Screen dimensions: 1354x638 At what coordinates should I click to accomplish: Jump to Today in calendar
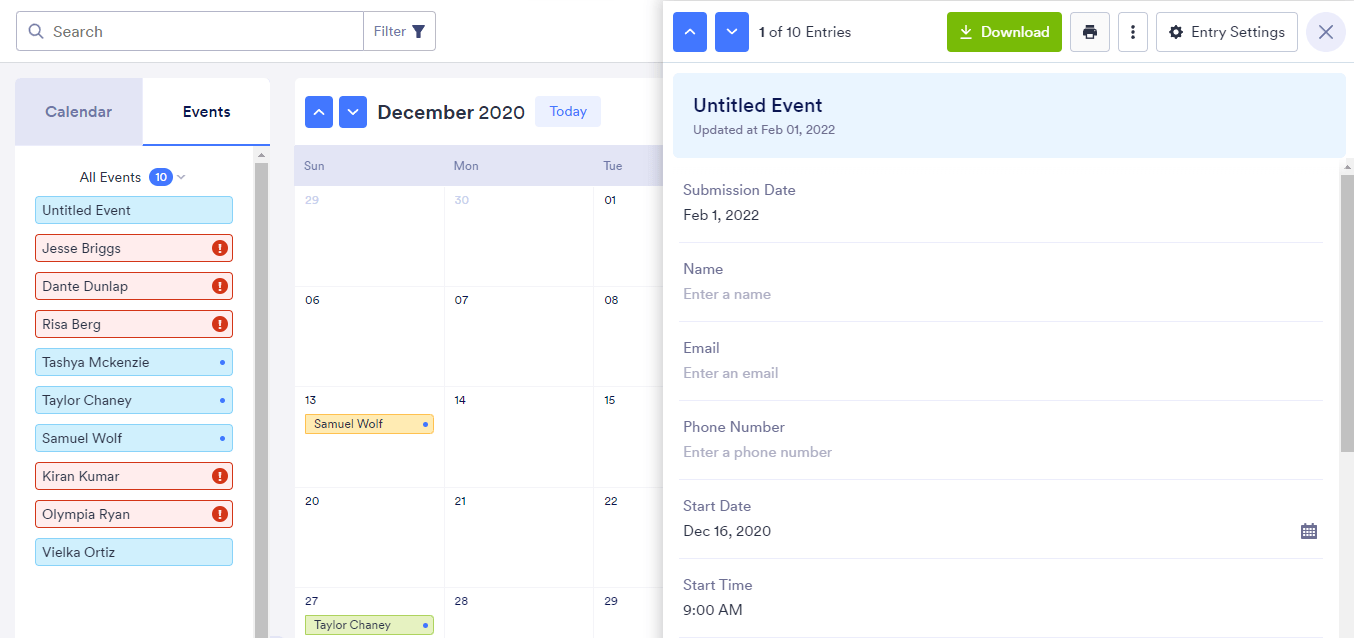pyautogui.click(x=568, y=112)
